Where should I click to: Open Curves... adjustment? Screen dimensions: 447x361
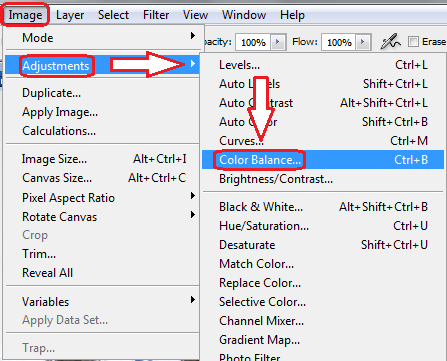[x=323, y=141]
